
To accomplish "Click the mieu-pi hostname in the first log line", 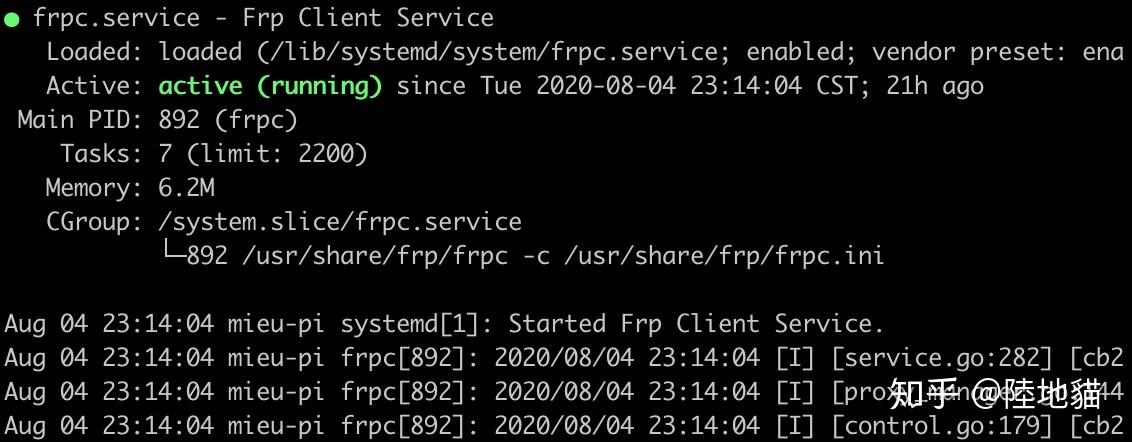I will [277, 324].
